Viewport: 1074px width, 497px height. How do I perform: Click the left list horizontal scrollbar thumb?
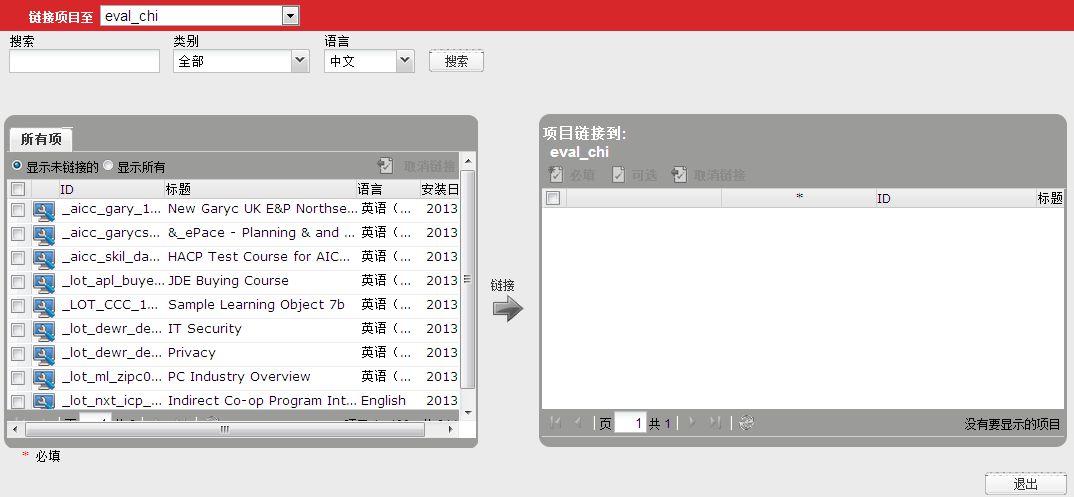pyautogui.click(x=225, y=429)
